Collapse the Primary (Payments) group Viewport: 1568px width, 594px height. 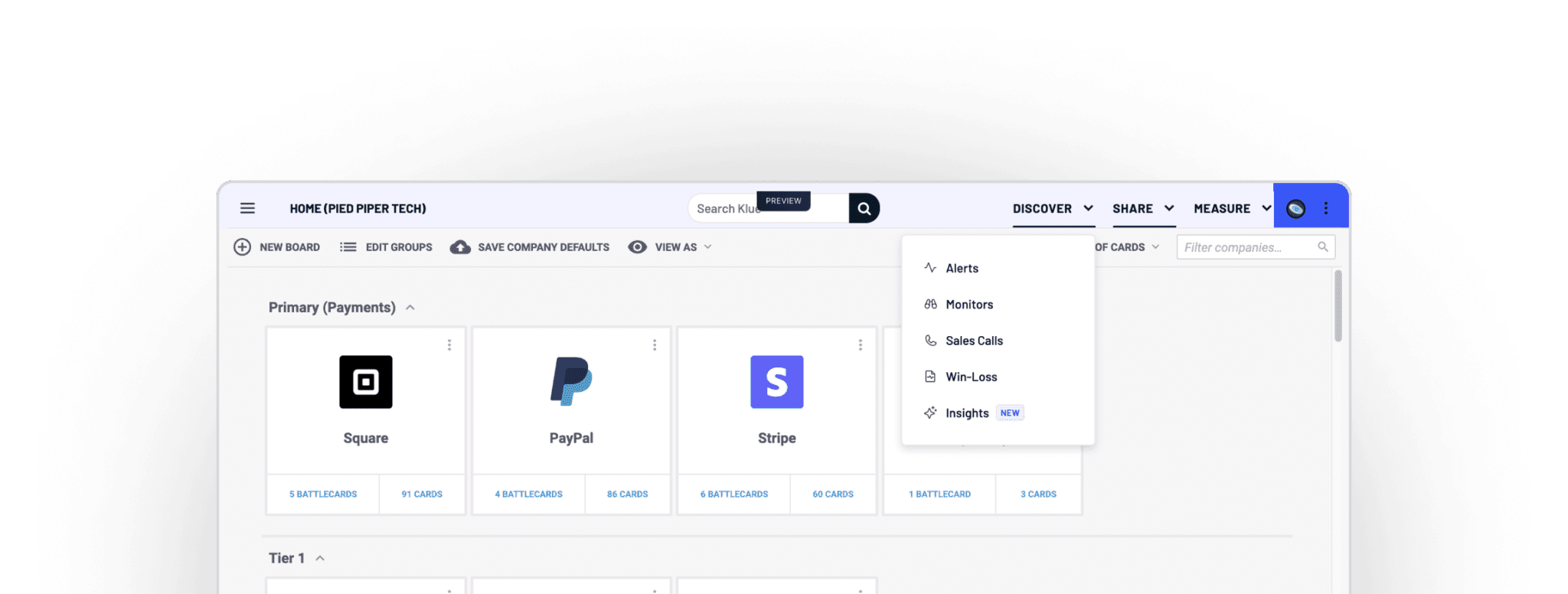tap(410, 308)
